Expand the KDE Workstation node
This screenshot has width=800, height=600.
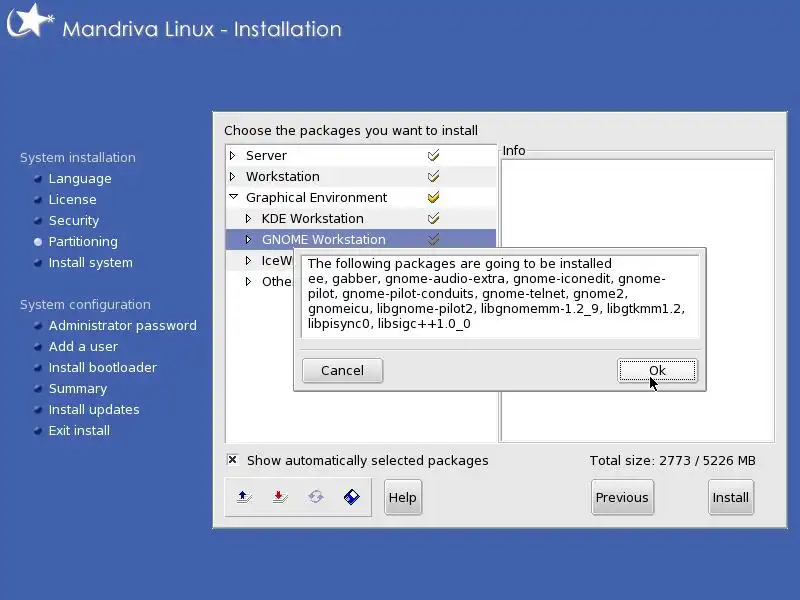248,218
